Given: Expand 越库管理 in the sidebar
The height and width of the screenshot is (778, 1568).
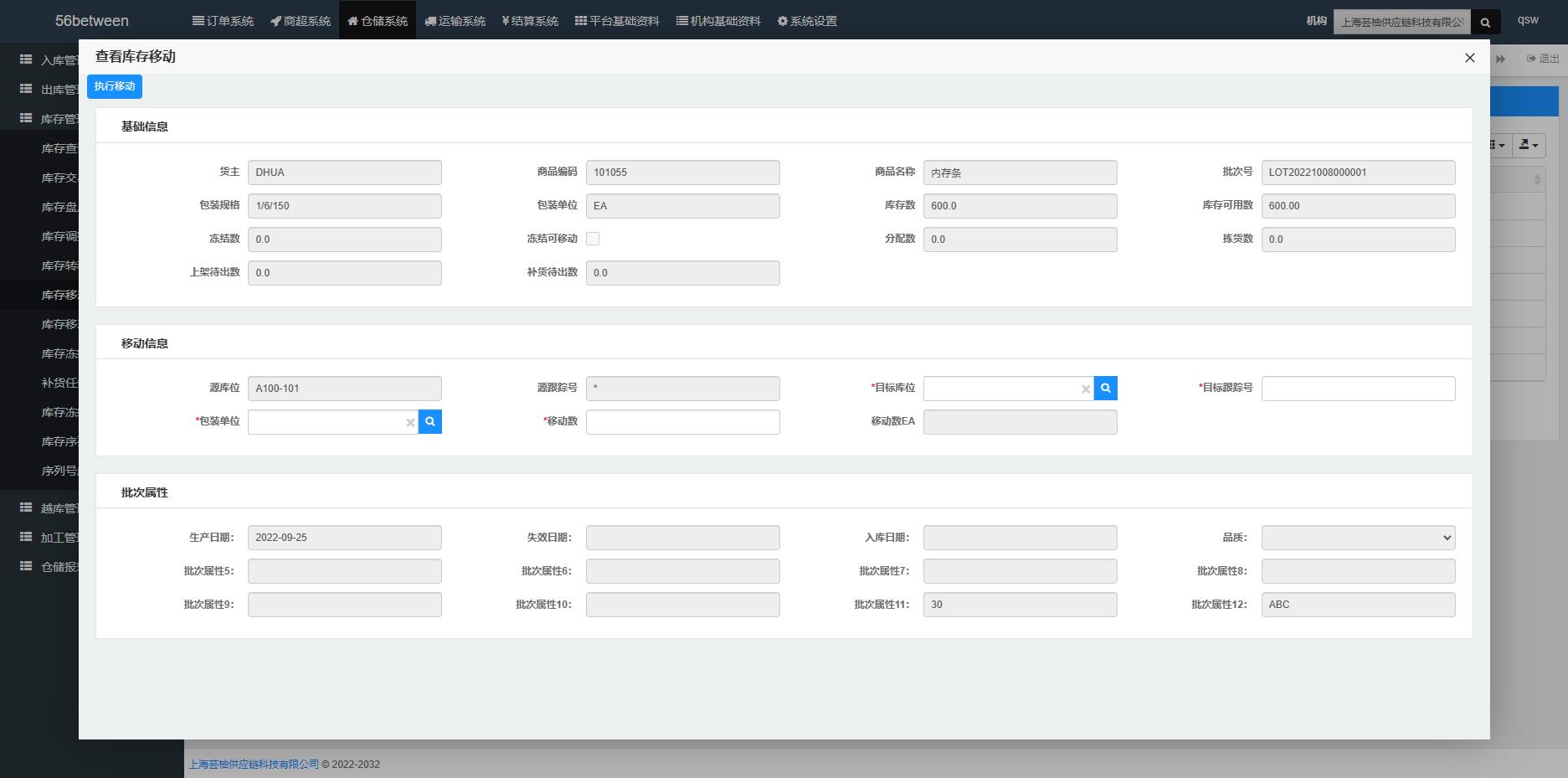Looking at the screenshot, I should 39,508.
